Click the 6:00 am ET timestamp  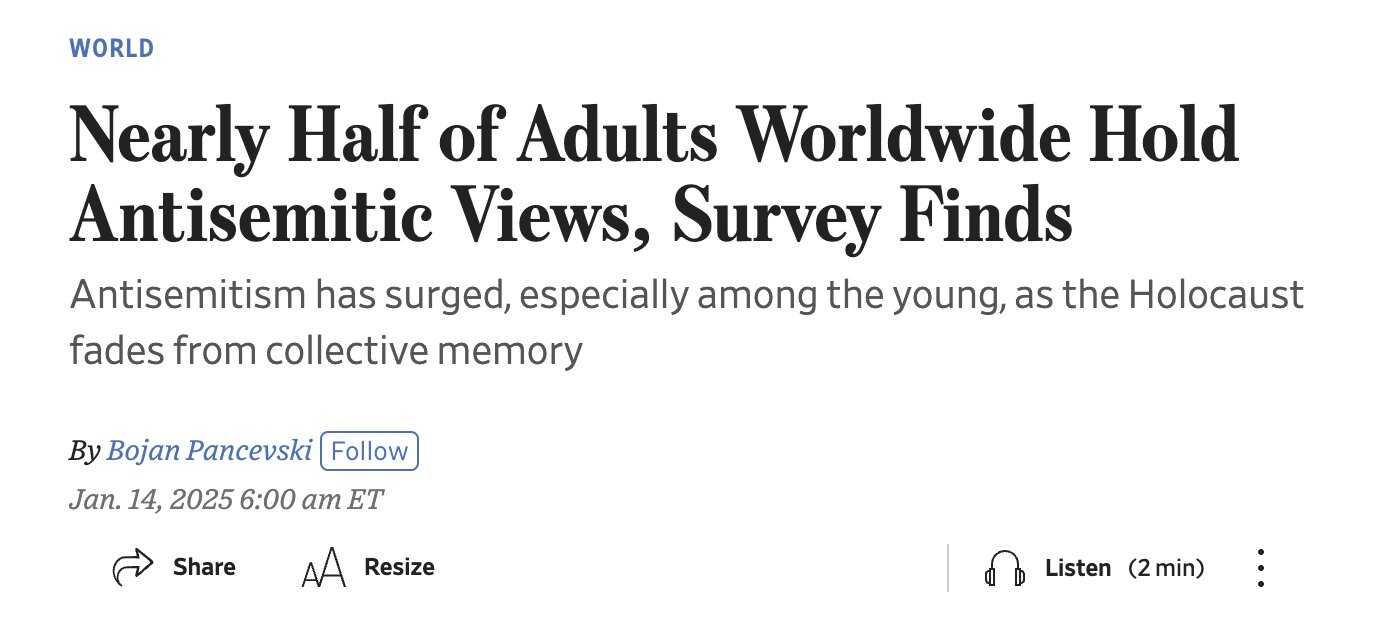point(311,499)
